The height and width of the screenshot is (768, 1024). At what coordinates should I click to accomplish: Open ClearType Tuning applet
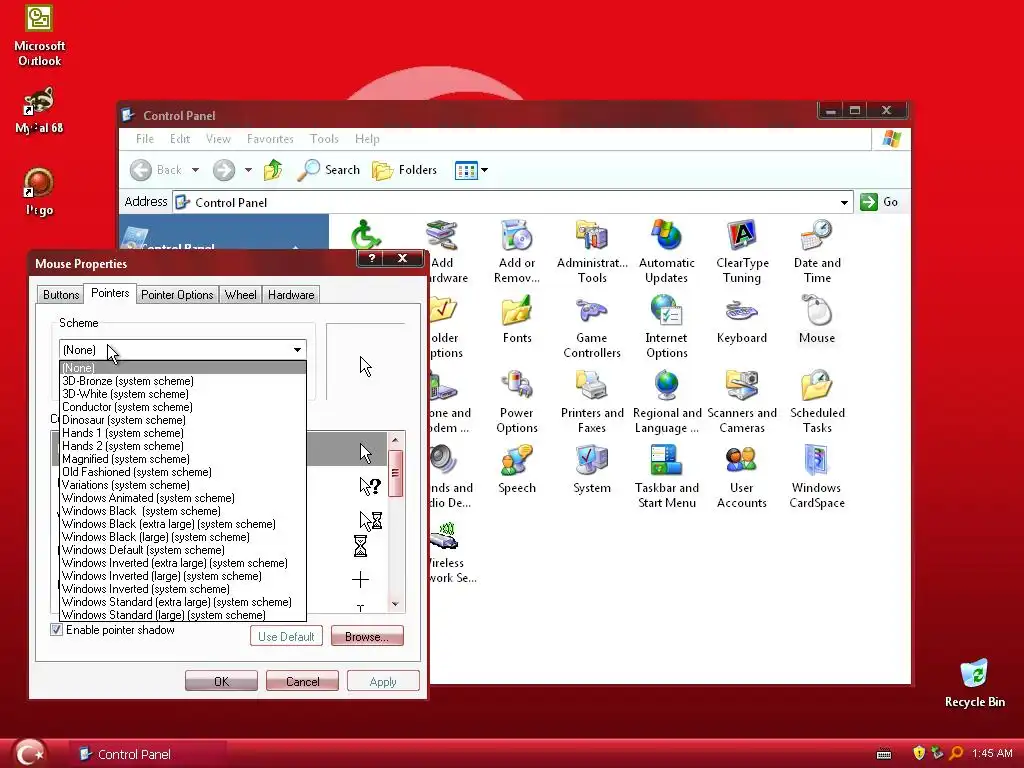[742, 251]
